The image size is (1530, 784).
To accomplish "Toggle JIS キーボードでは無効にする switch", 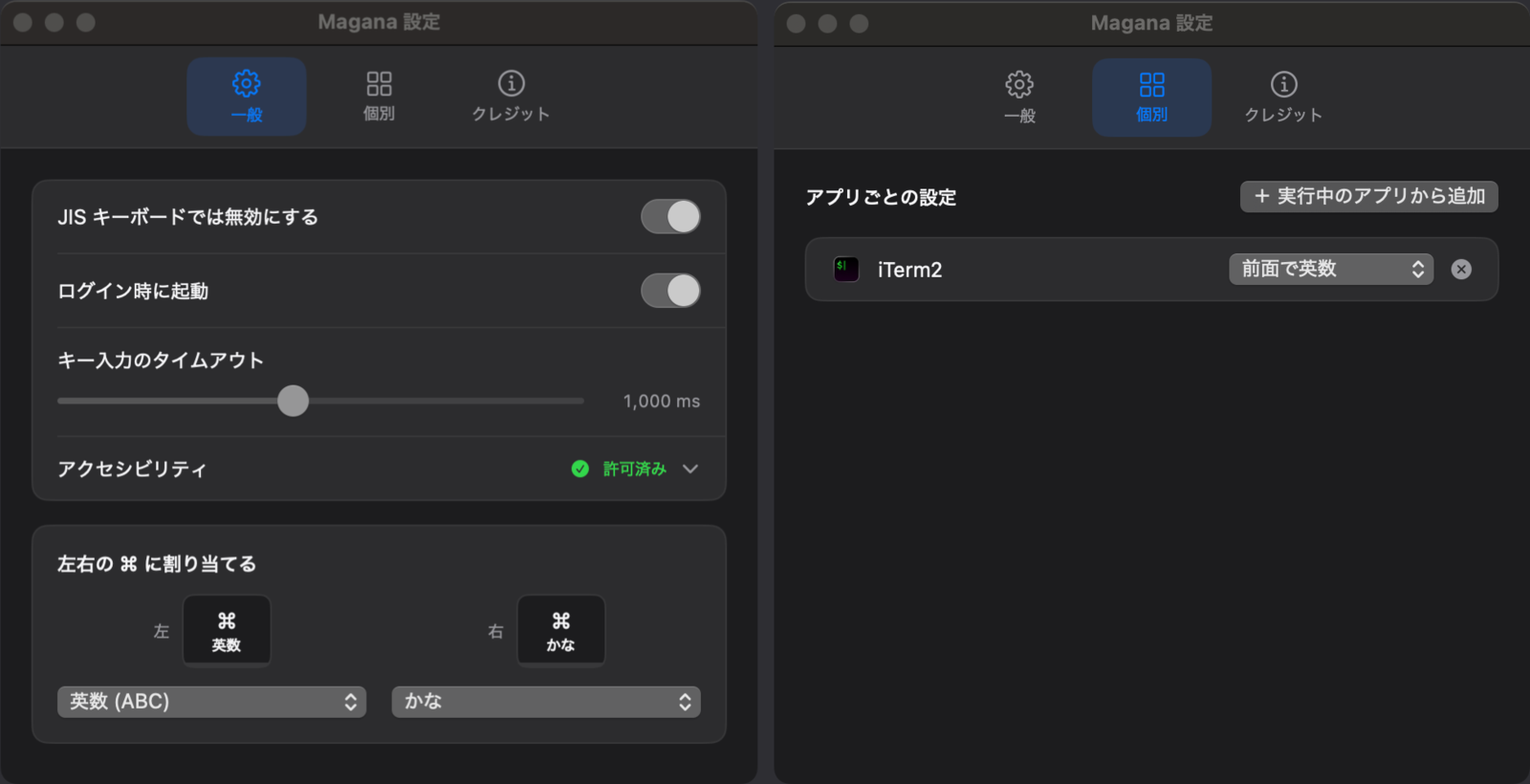I will coord(670,216).
